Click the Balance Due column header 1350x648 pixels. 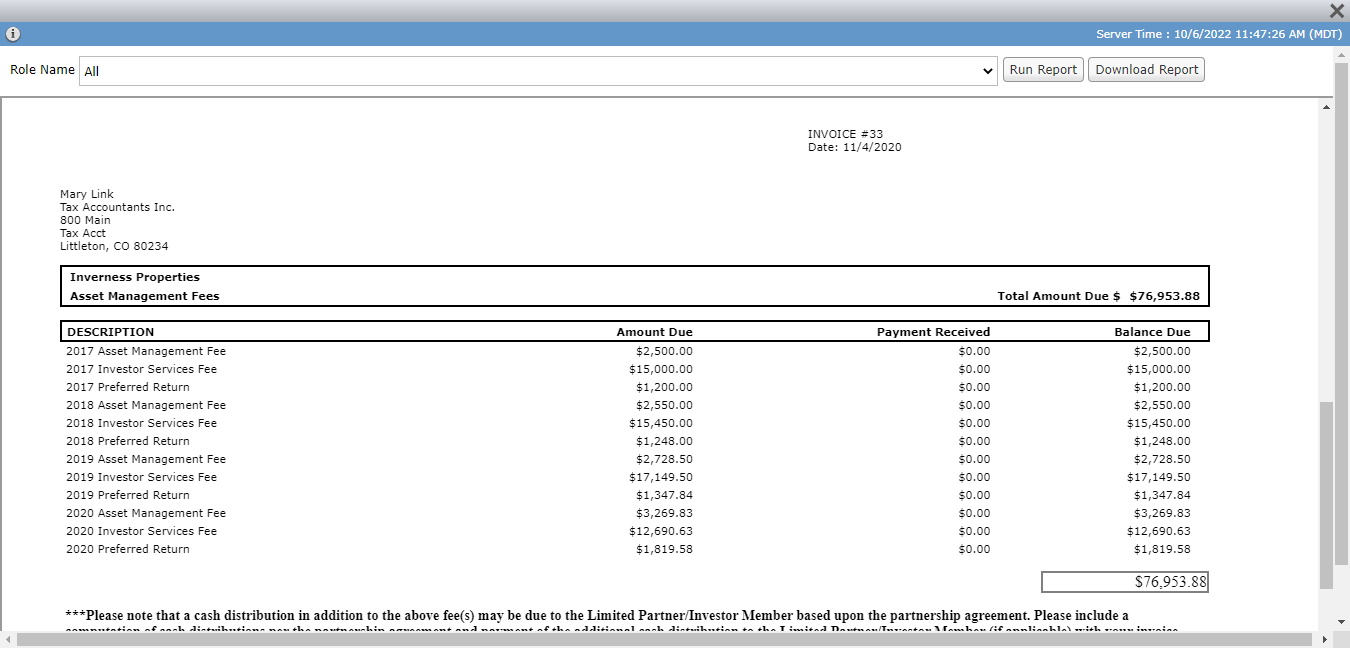(x=1153, y=332)
